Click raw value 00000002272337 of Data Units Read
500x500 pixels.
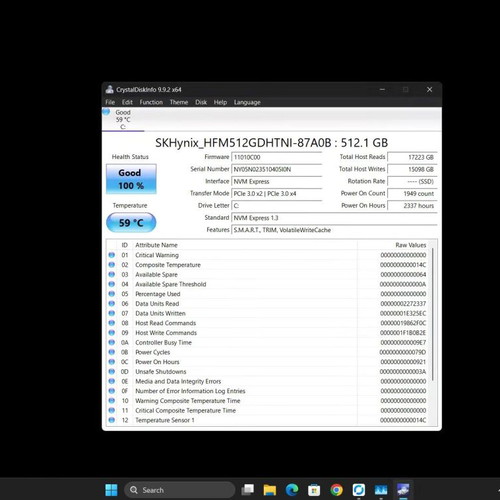[x=403, y=304]
